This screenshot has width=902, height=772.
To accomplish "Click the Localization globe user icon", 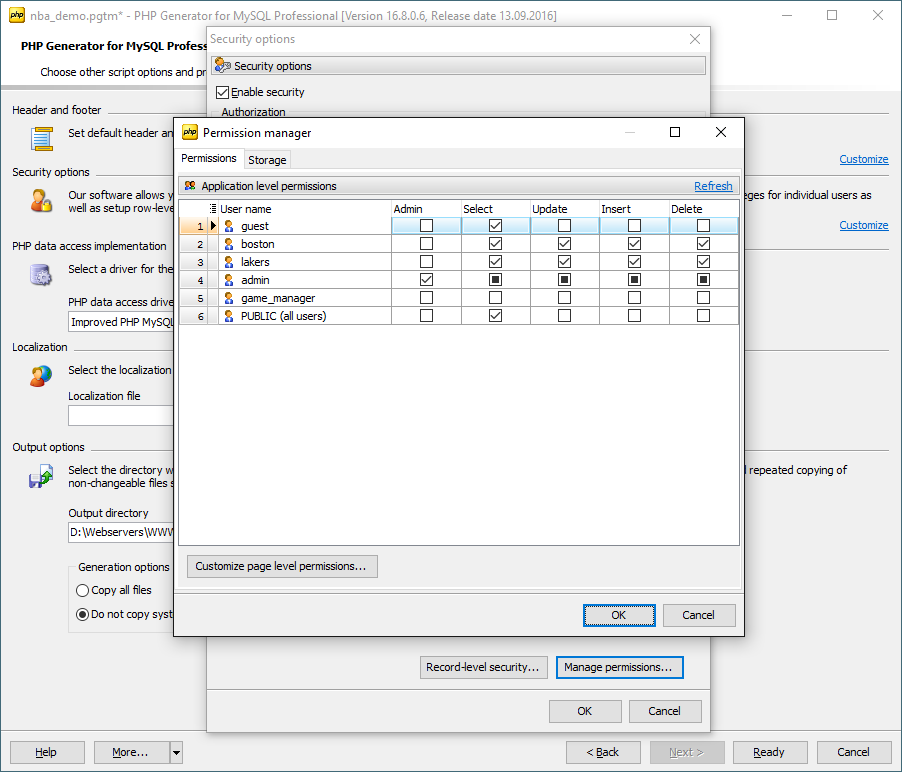I will click(x=41, y=376).
